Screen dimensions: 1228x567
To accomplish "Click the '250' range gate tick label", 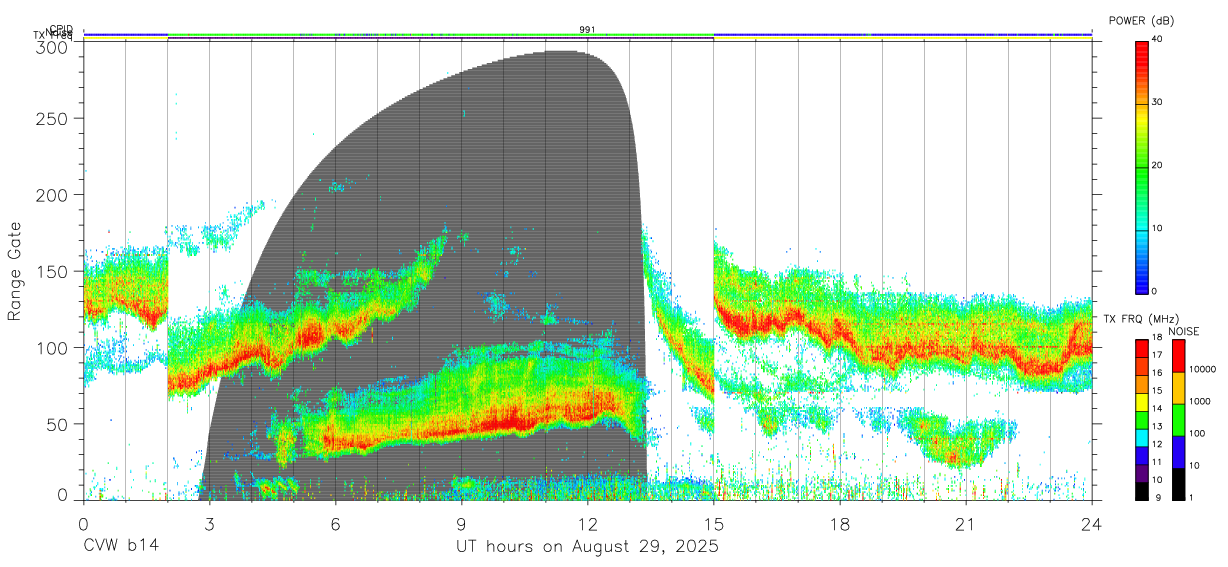I will point(52,118).
